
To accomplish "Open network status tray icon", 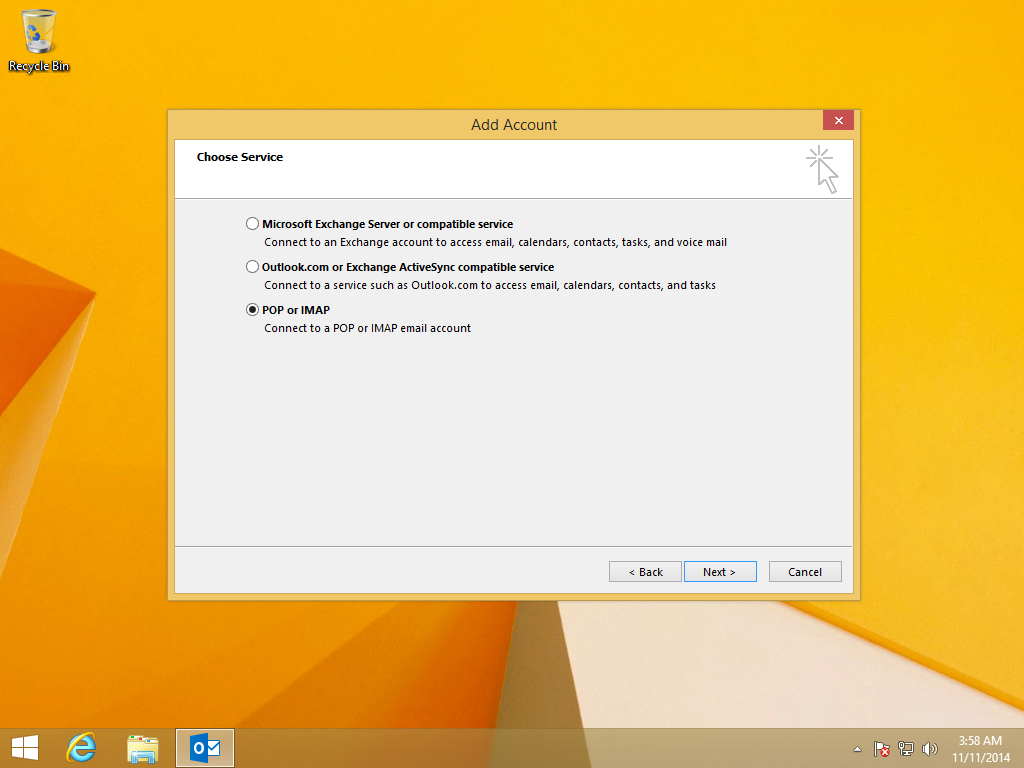I will tap(906, 749).
